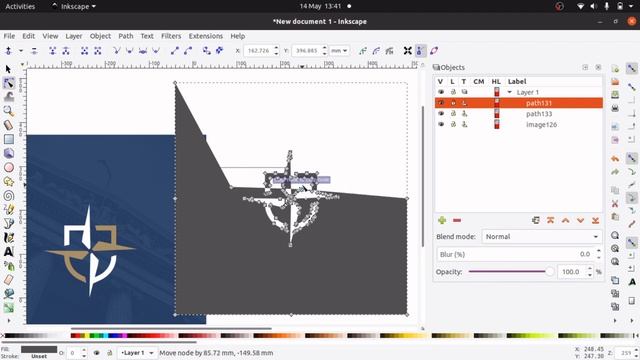
Task: Toggle the eye for image126
Action: pyautogui.click(x=441, y=124)
